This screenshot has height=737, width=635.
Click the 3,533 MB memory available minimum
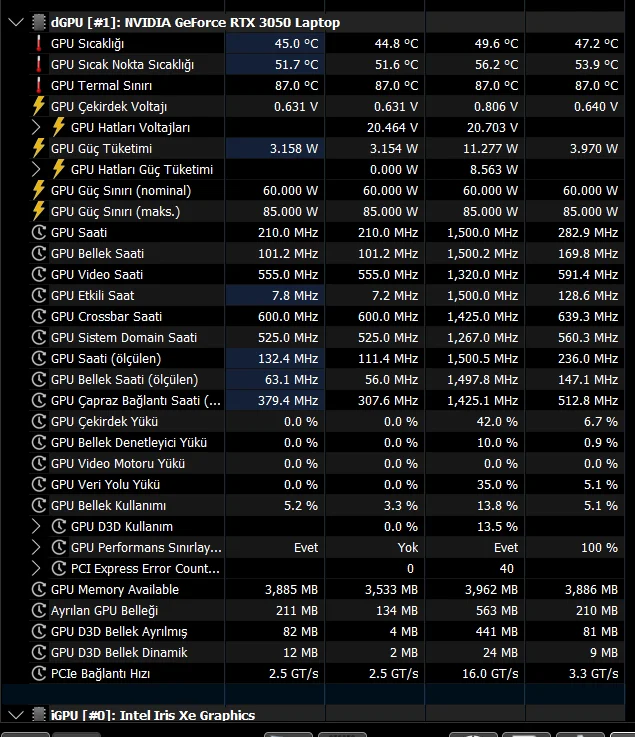(392, 589)
